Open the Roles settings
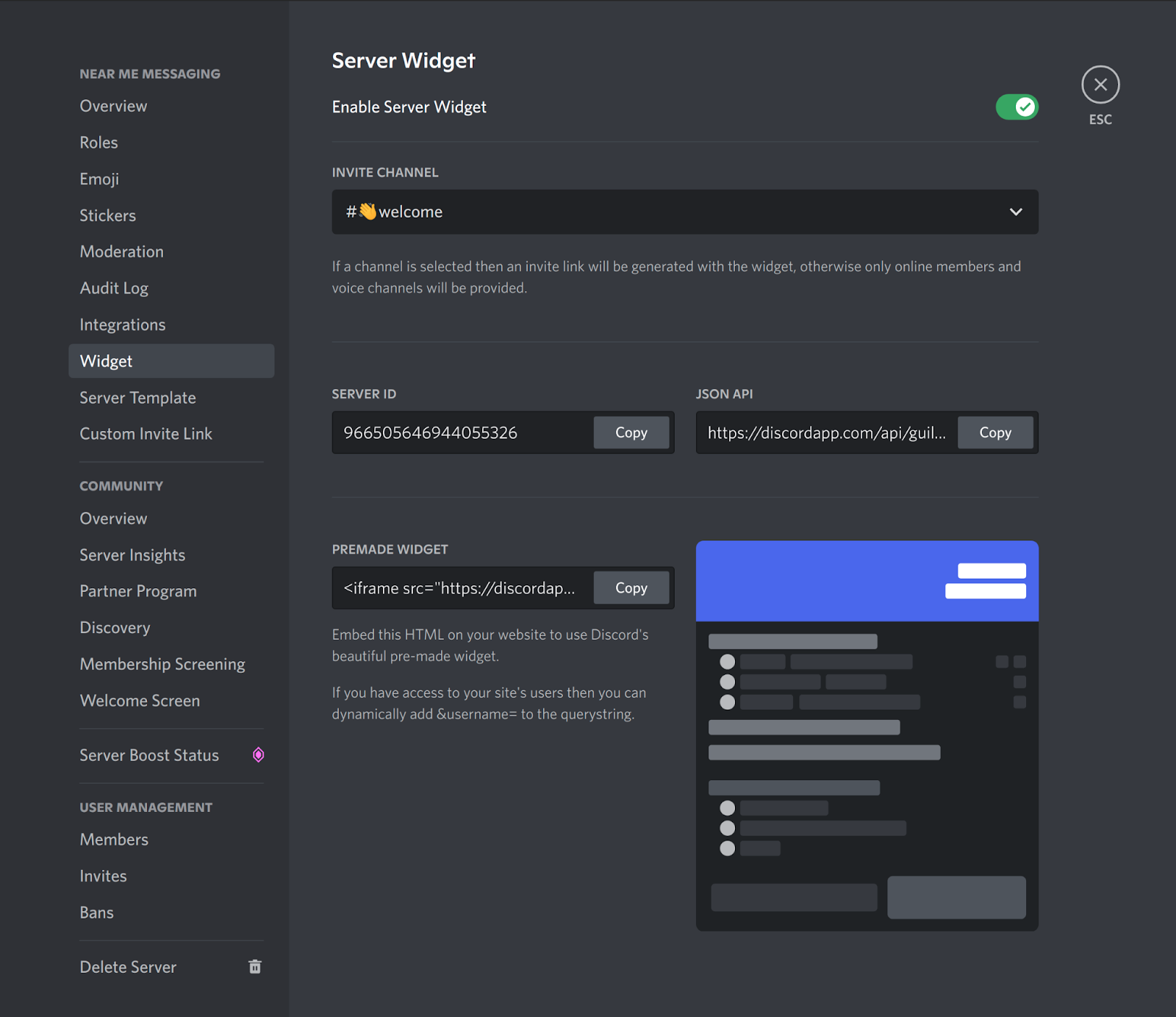Screen dimensions: 1176x1017 coord(98,142)
